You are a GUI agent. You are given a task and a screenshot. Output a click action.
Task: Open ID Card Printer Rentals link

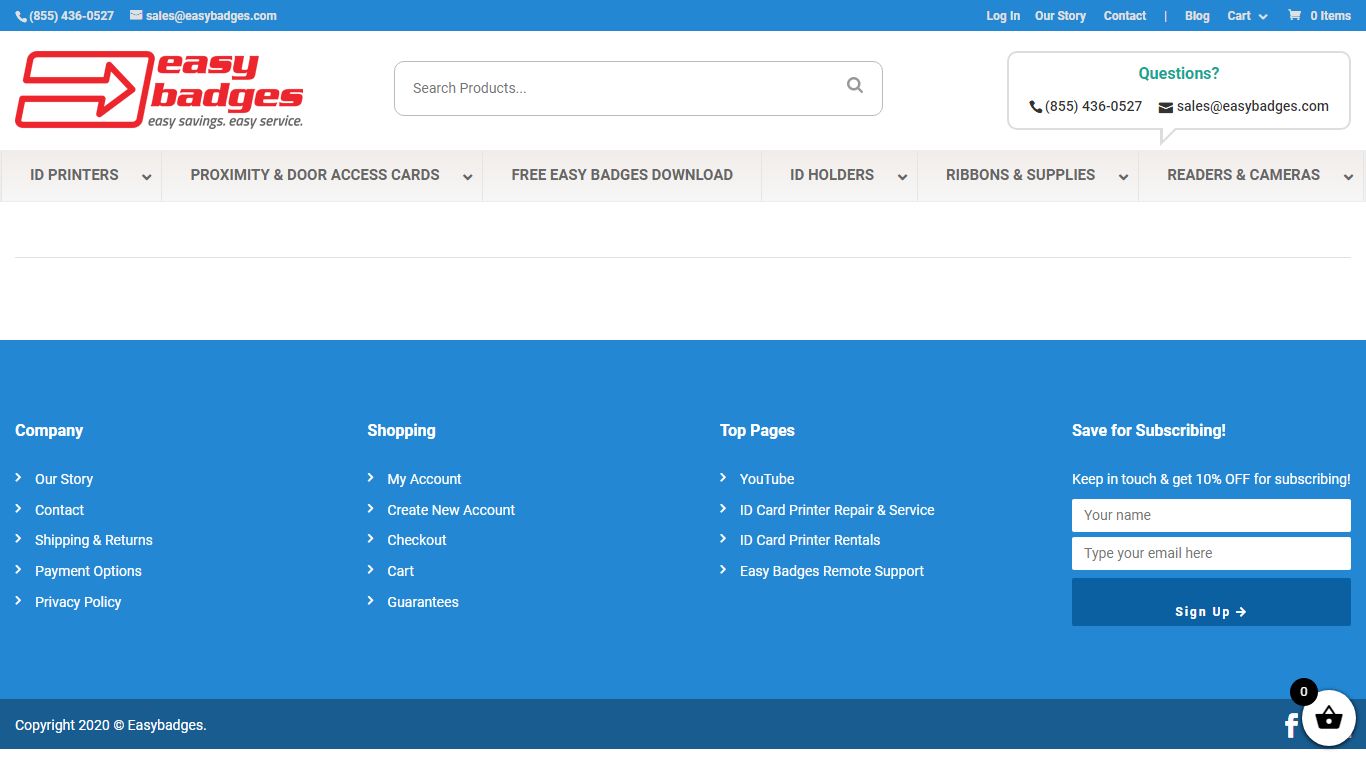pos(810,540)
